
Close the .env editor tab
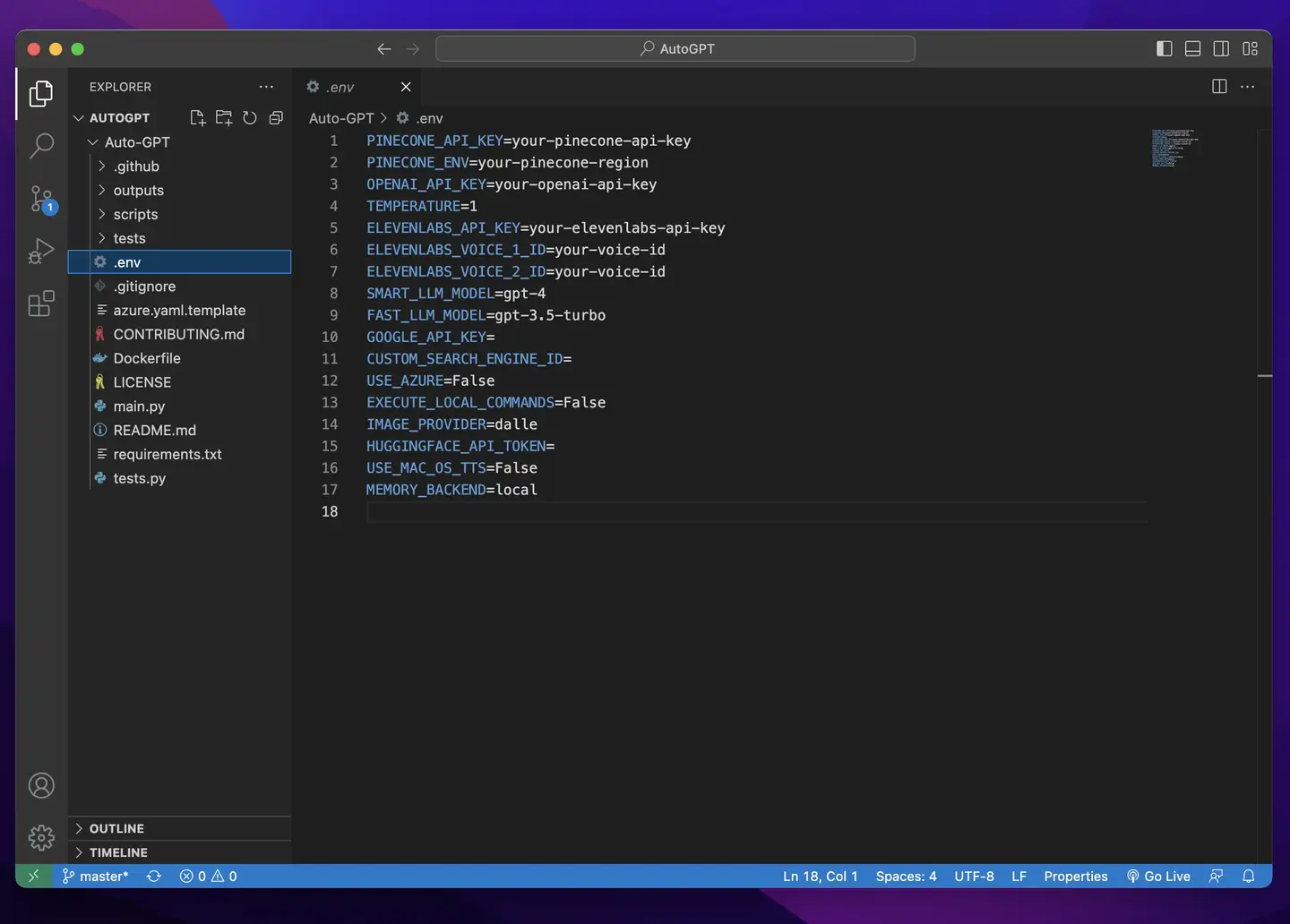pos(406,87)
